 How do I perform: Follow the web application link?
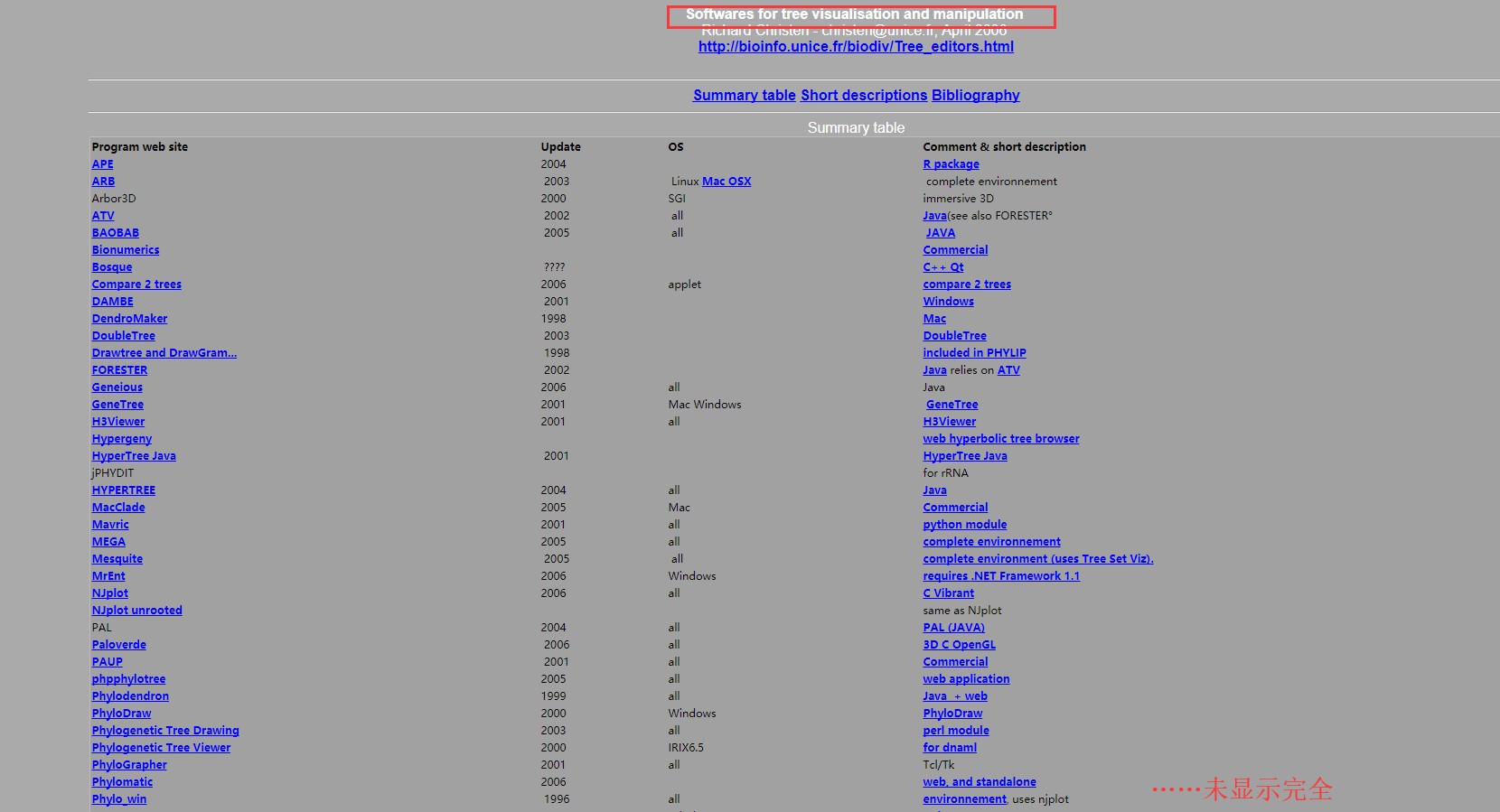pyautogui.click(x=967, y=679)
